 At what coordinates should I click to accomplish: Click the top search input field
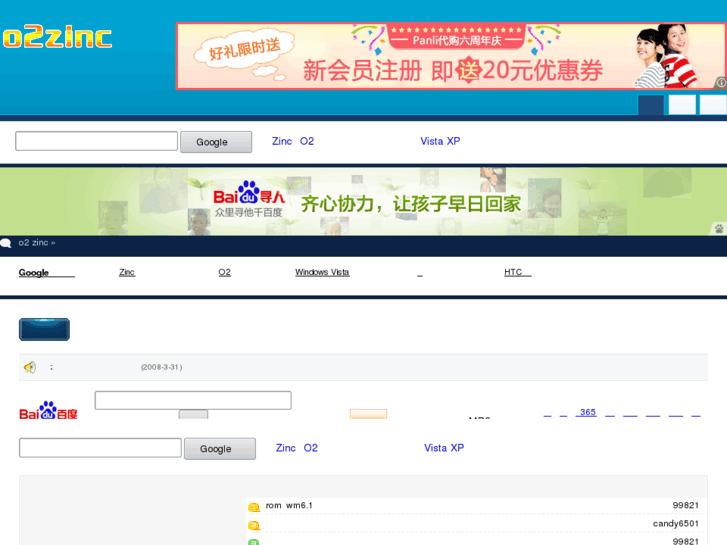pyautogui.click(x=96, y=141)
